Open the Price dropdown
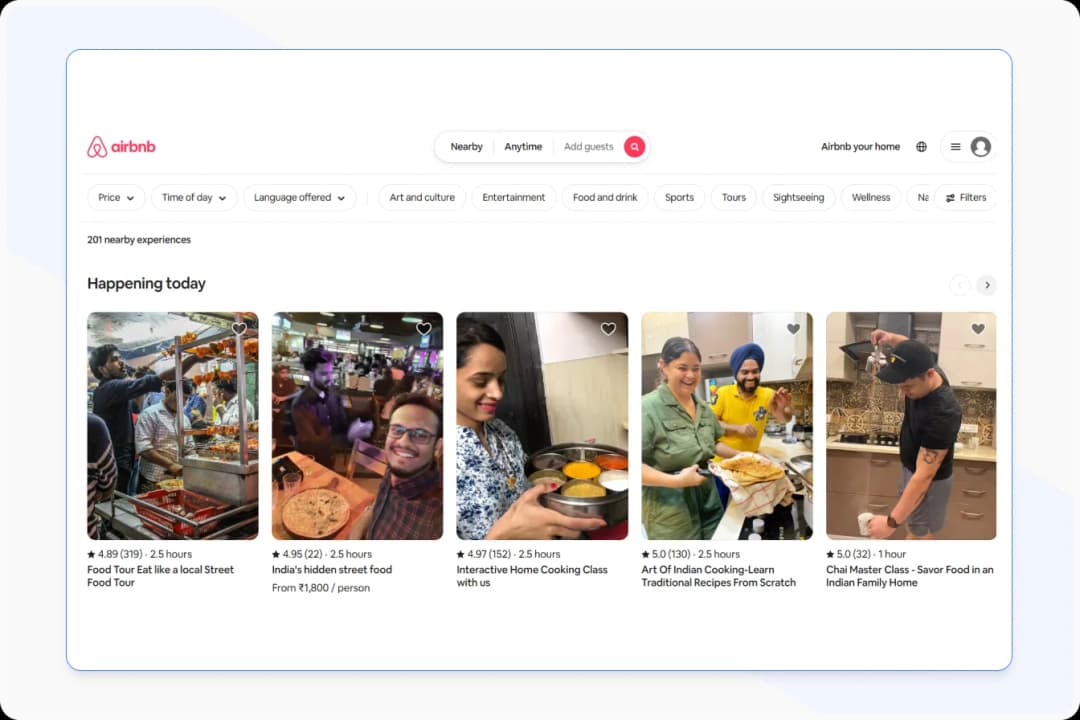Image resolution: width=1080 pixels, height=720 pixels. [116, 197]
